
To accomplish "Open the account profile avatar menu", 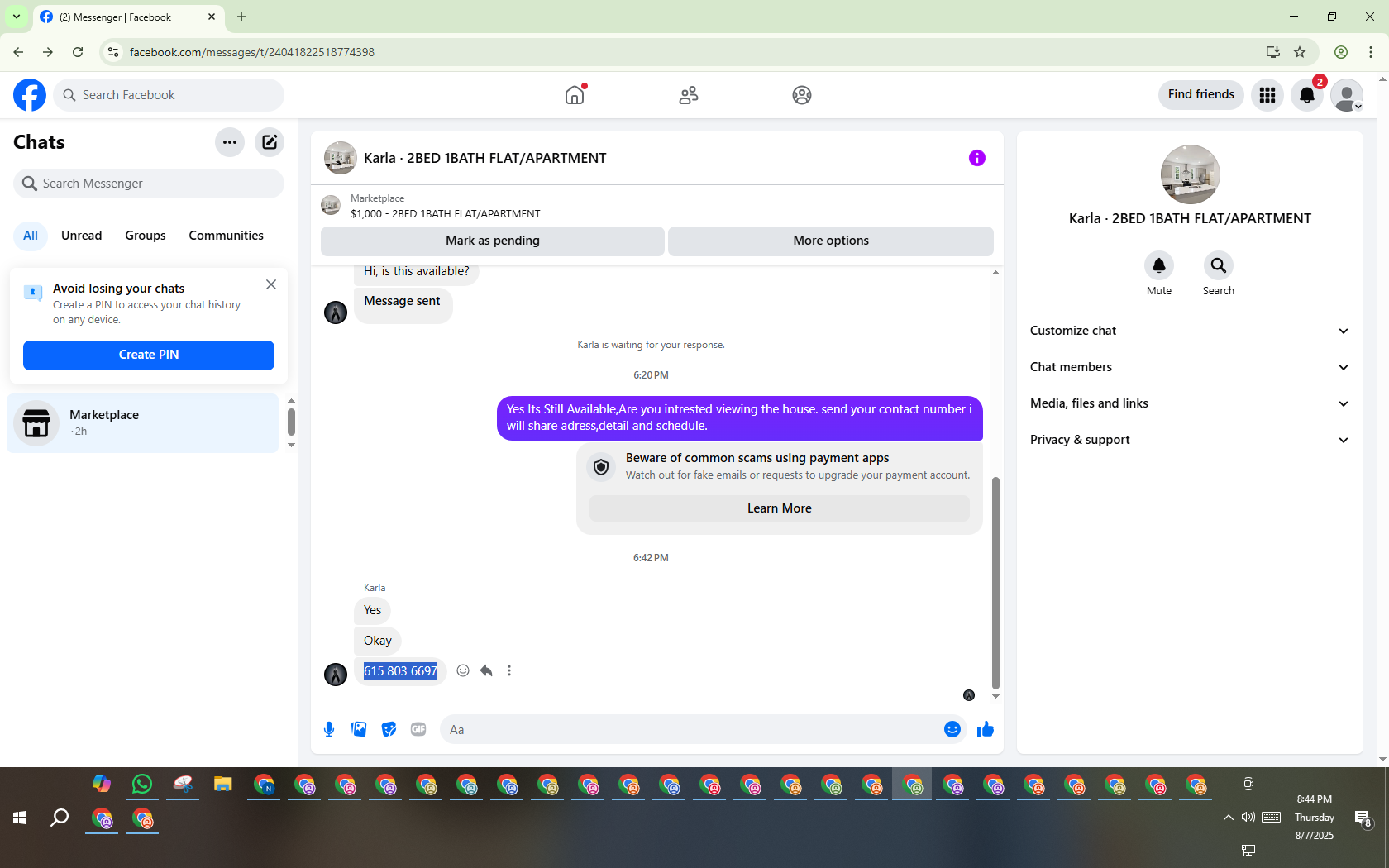I will click(x=1347, y=95).
